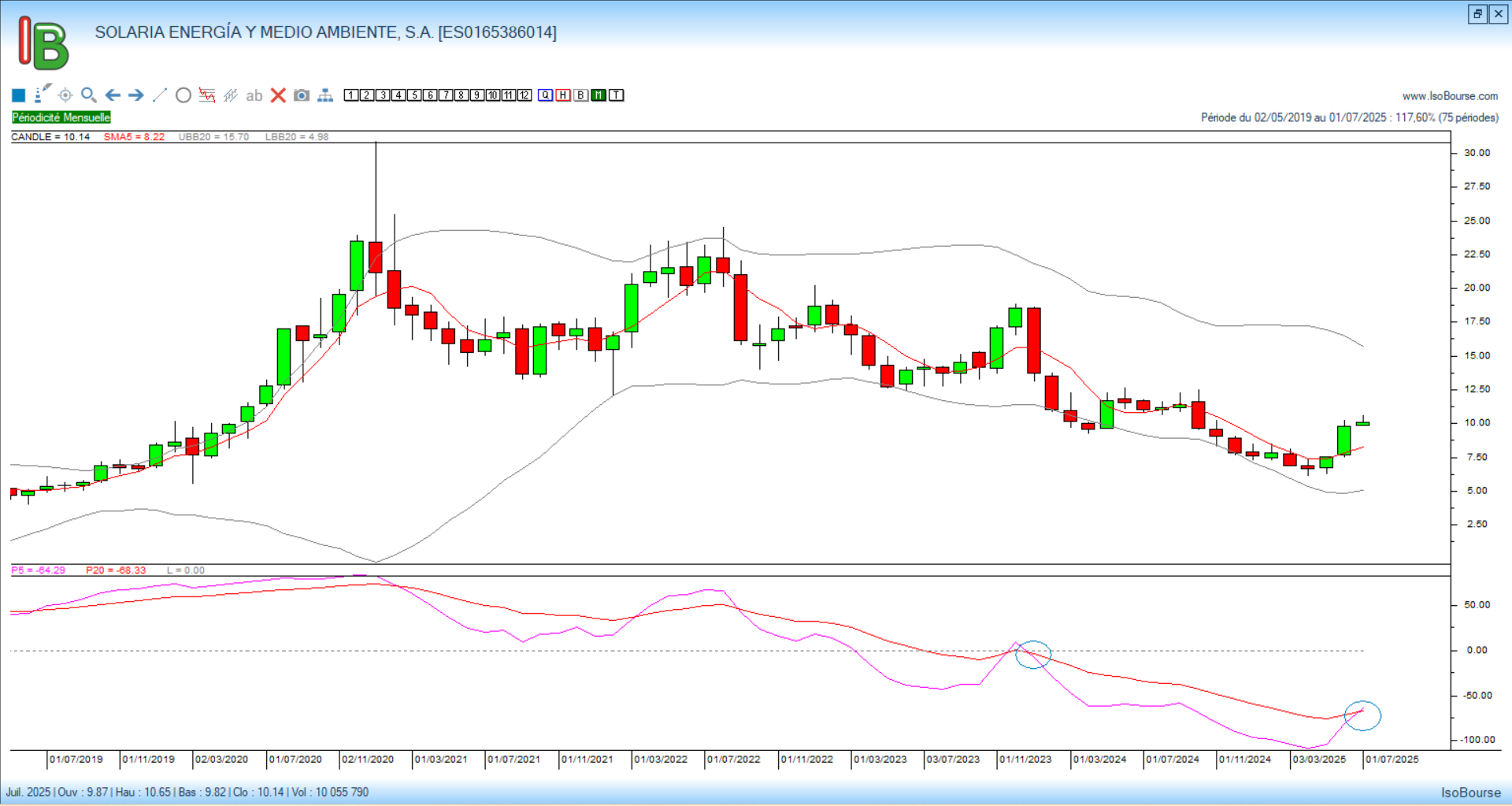This screenshot has width=1512, height=806.
Task: Click the status bar Juil. 2025 quote text
Action: coord(187,793)
